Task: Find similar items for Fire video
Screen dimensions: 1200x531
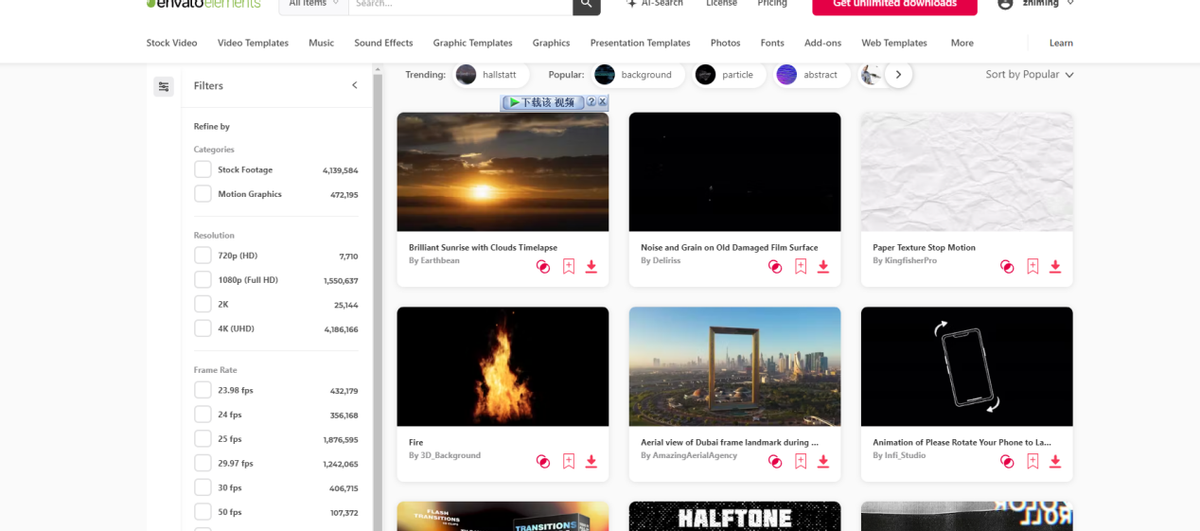Action: (x=543, y=461)
